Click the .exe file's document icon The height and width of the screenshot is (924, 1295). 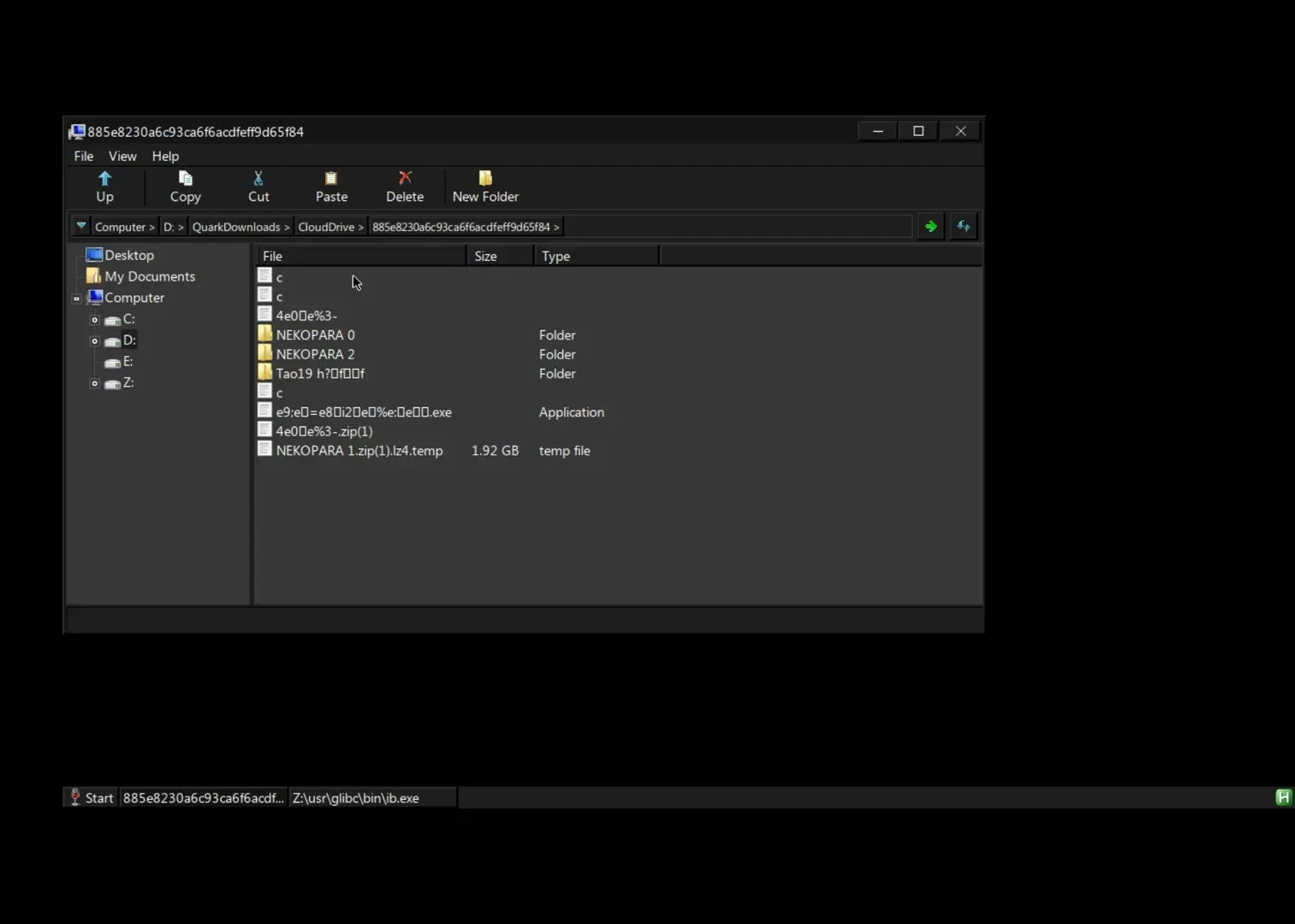[264, 411]
